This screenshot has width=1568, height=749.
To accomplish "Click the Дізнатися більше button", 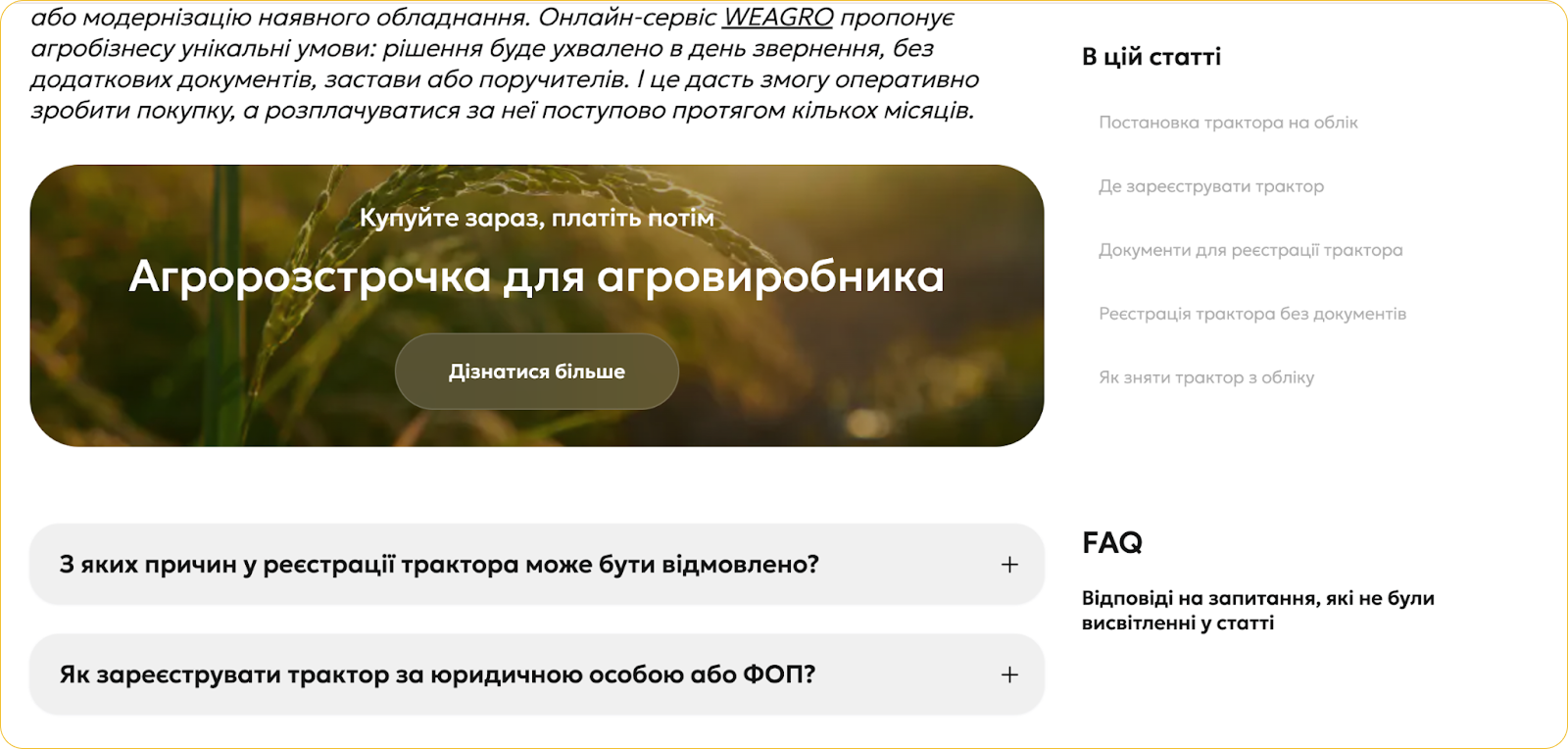I will pyautogui.click(x=537, y=372).
